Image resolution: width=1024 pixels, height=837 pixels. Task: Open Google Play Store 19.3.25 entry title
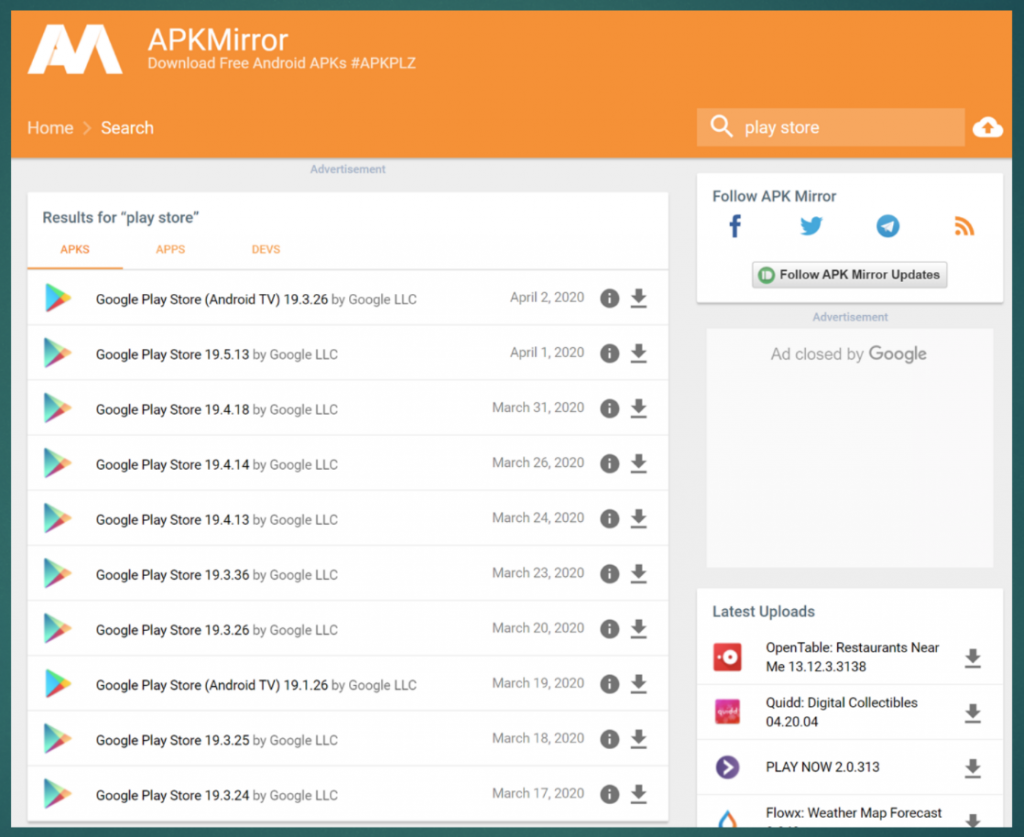[172, 740]
